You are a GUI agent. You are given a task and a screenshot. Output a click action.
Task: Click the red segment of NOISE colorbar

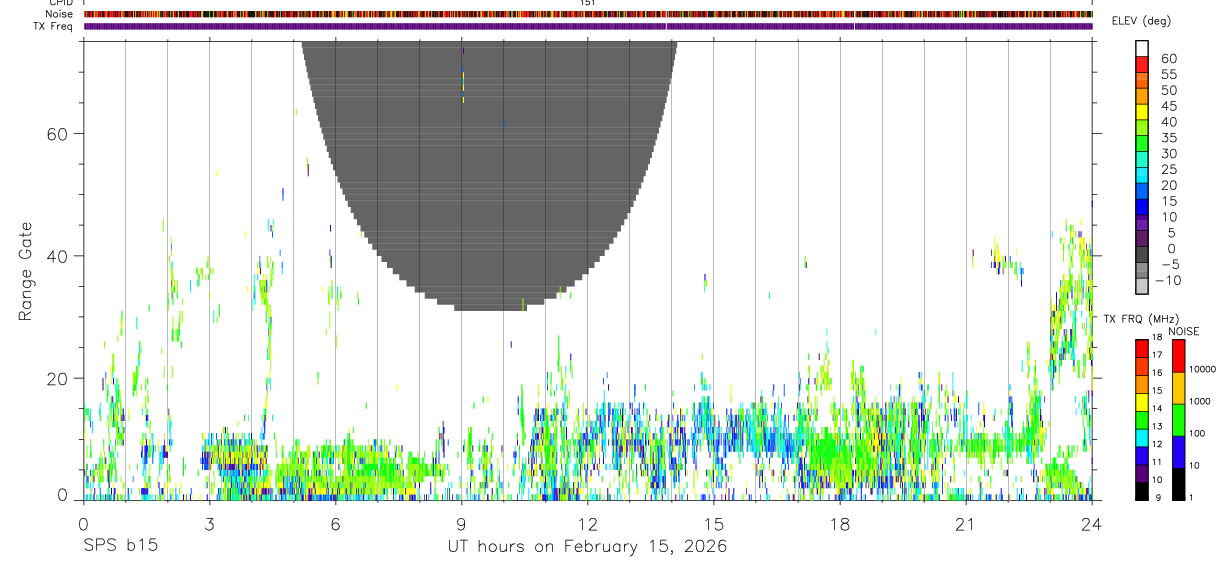(1178, 356)
